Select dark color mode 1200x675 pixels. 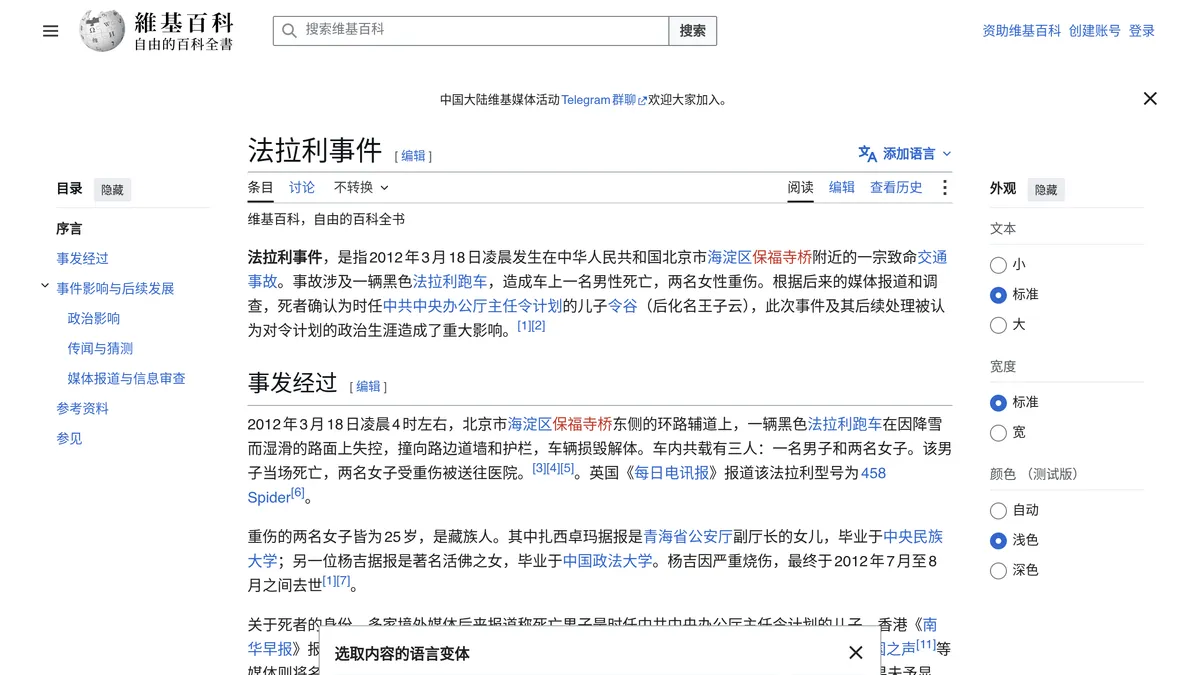click(998, 570)
